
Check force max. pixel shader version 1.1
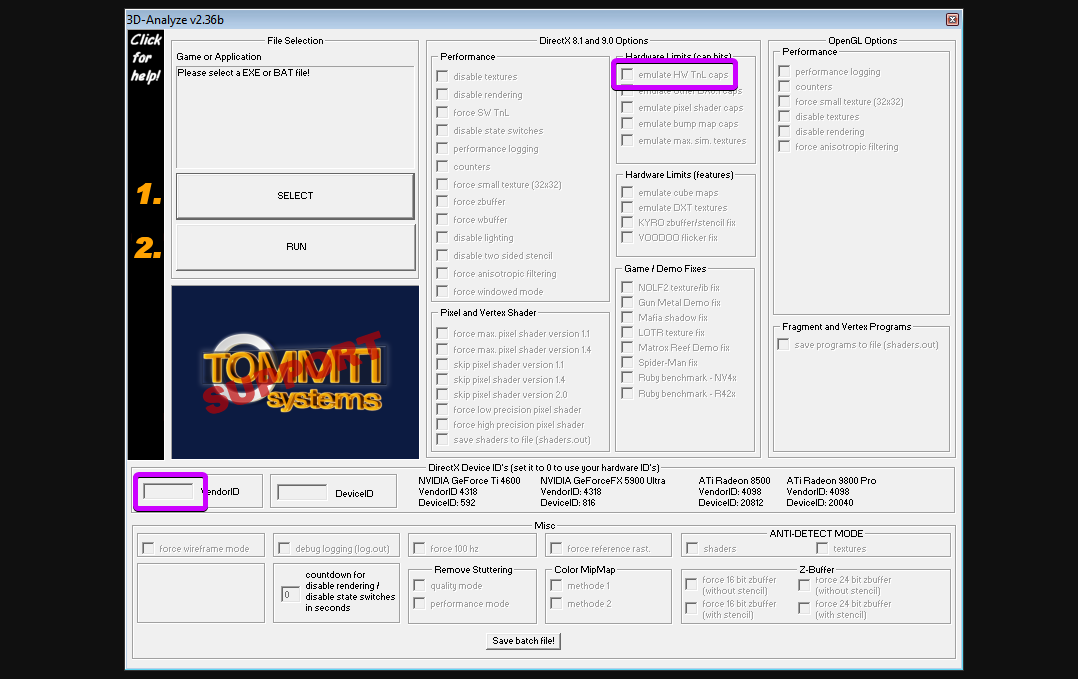click(x=442, y=333)
